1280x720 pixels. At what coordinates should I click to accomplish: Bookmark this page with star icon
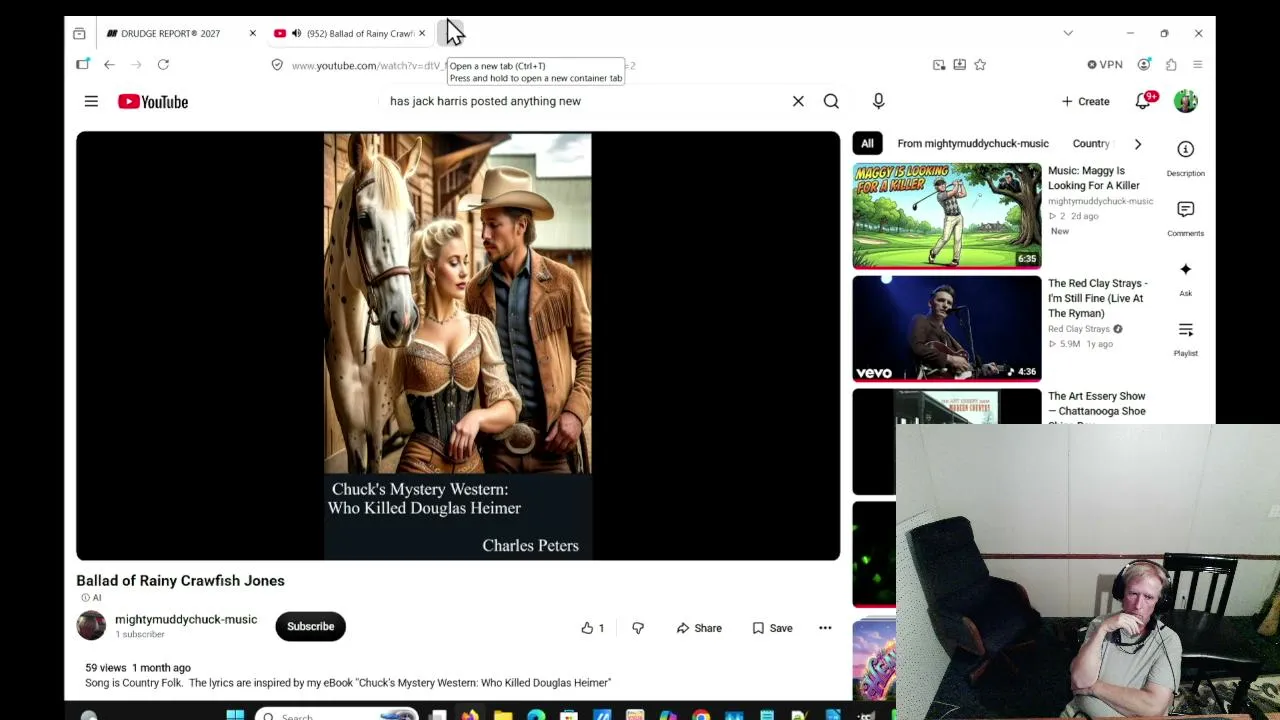point(980,65)
